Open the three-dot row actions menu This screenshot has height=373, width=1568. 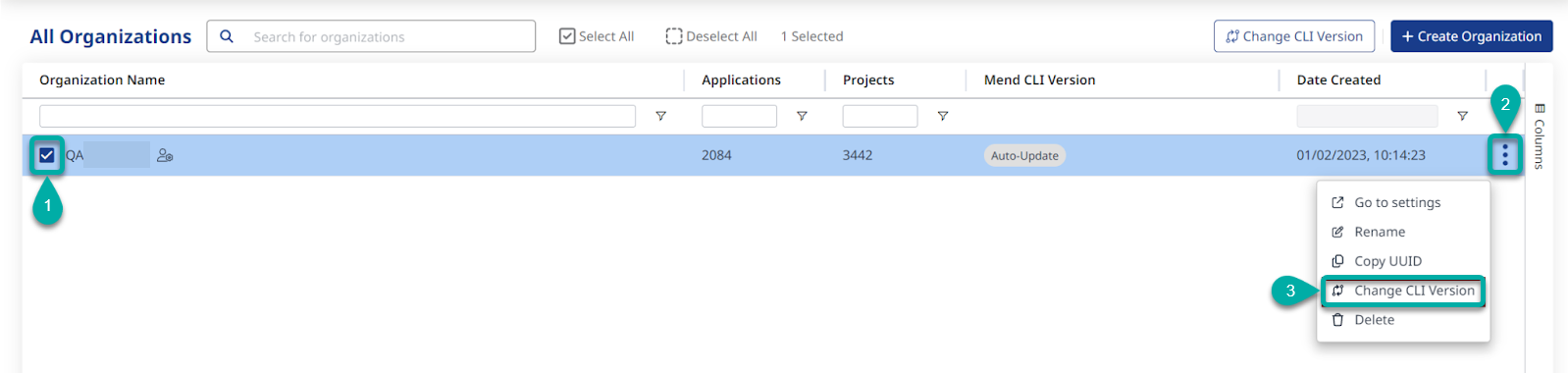(1504, 155)
